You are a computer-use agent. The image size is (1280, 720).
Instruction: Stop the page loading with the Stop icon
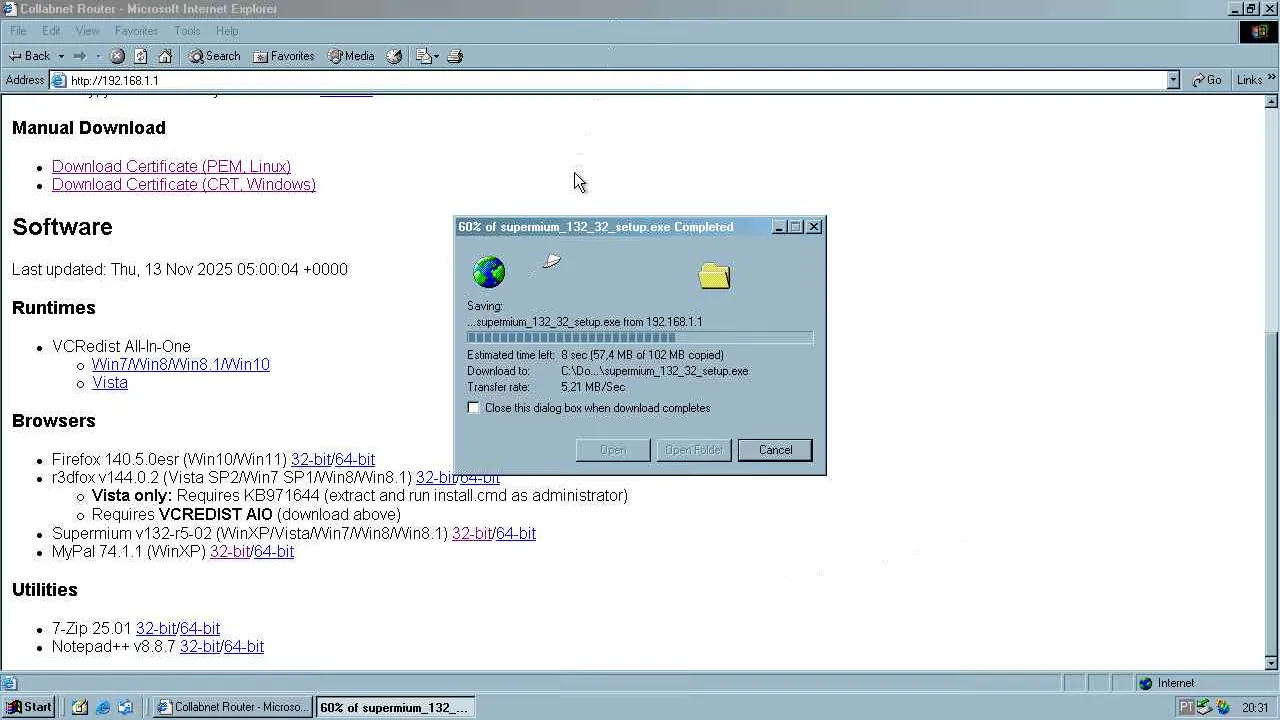[117, 56]
